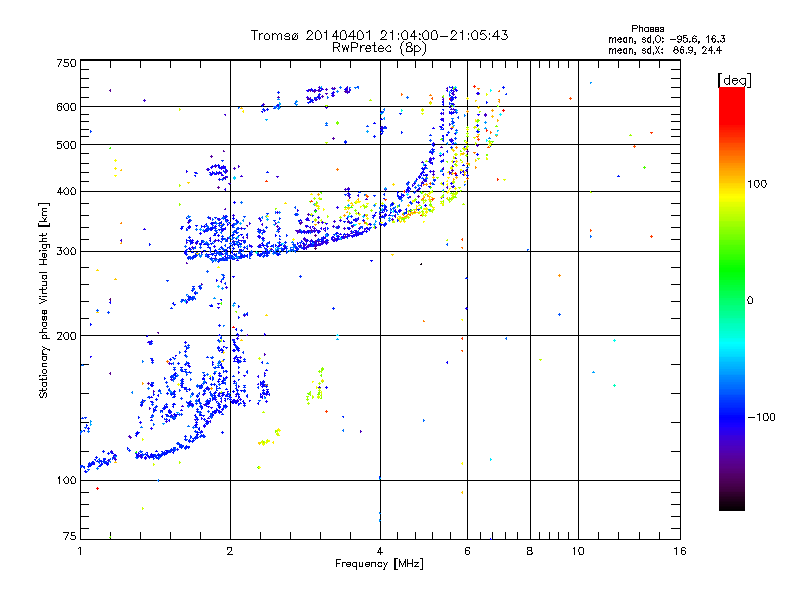The image size is (800, 600).
Task: Click the y-axis tick label '300'
Action: [x=66, y=252]
